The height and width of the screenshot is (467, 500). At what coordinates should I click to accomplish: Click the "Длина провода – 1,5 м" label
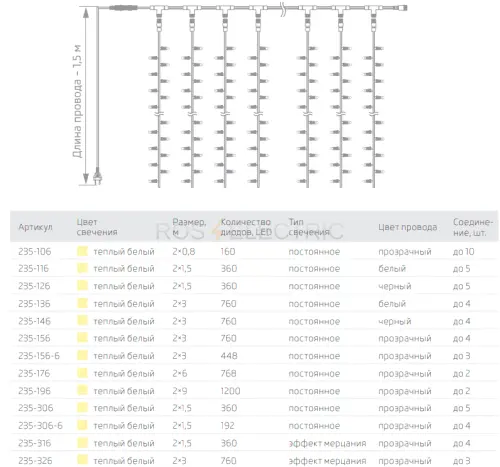77,101
